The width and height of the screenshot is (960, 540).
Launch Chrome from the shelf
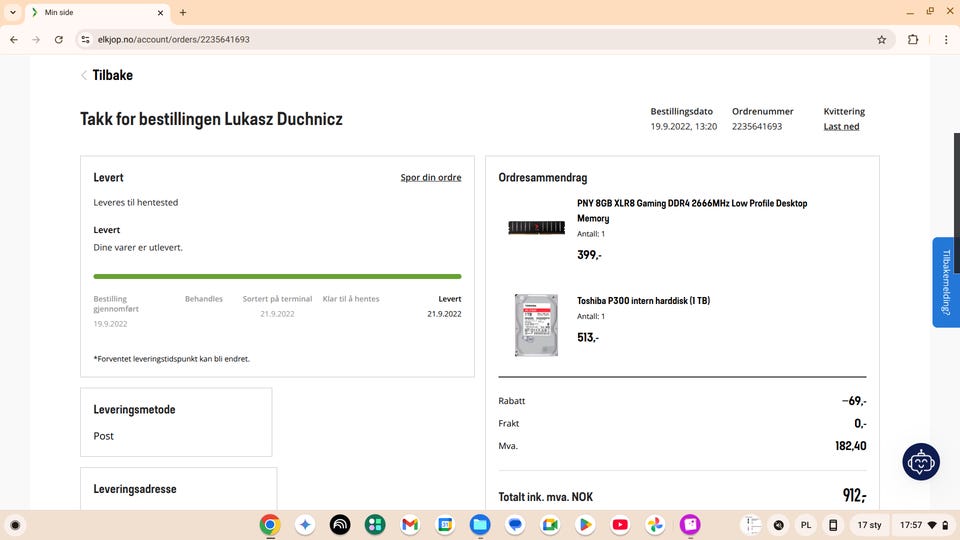click(270, 525)
